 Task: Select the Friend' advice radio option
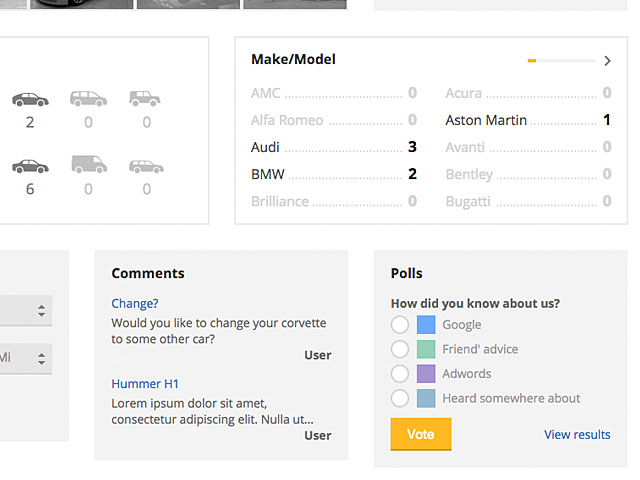[x=400, y=349]
